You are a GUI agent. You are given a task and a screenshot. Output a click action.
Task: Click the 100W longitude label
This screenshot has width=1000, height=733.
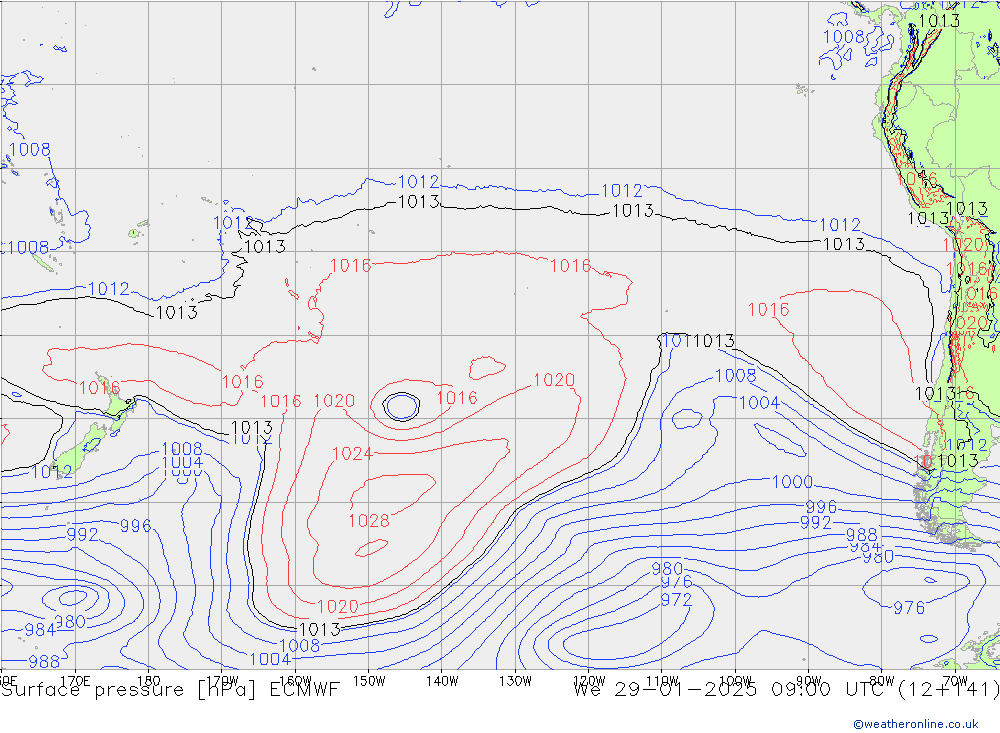(736, 680)
